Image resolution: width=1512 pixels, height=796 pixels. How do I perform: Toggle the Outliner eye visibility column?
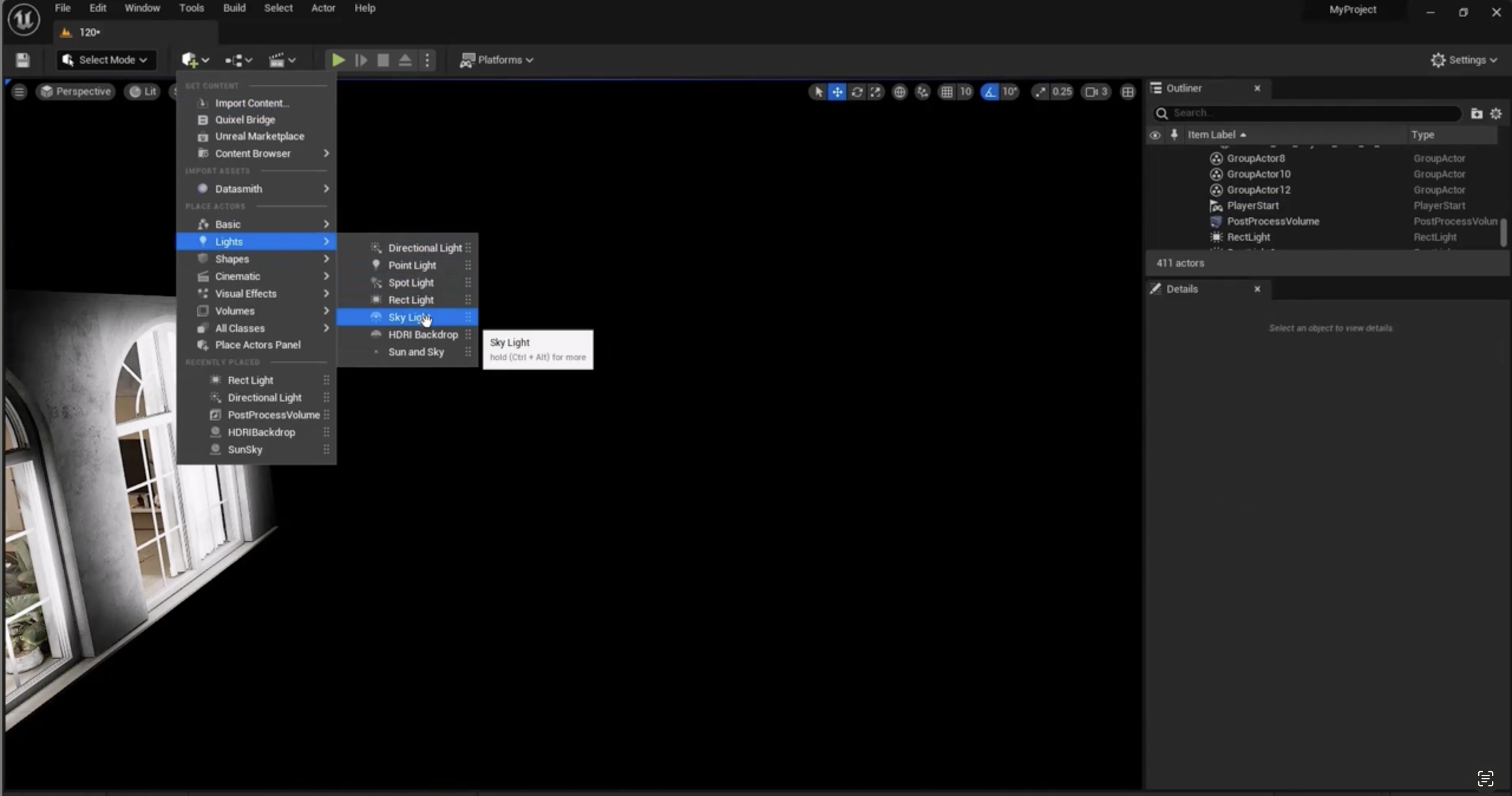pyautogui.click(x=1155, y=135)
